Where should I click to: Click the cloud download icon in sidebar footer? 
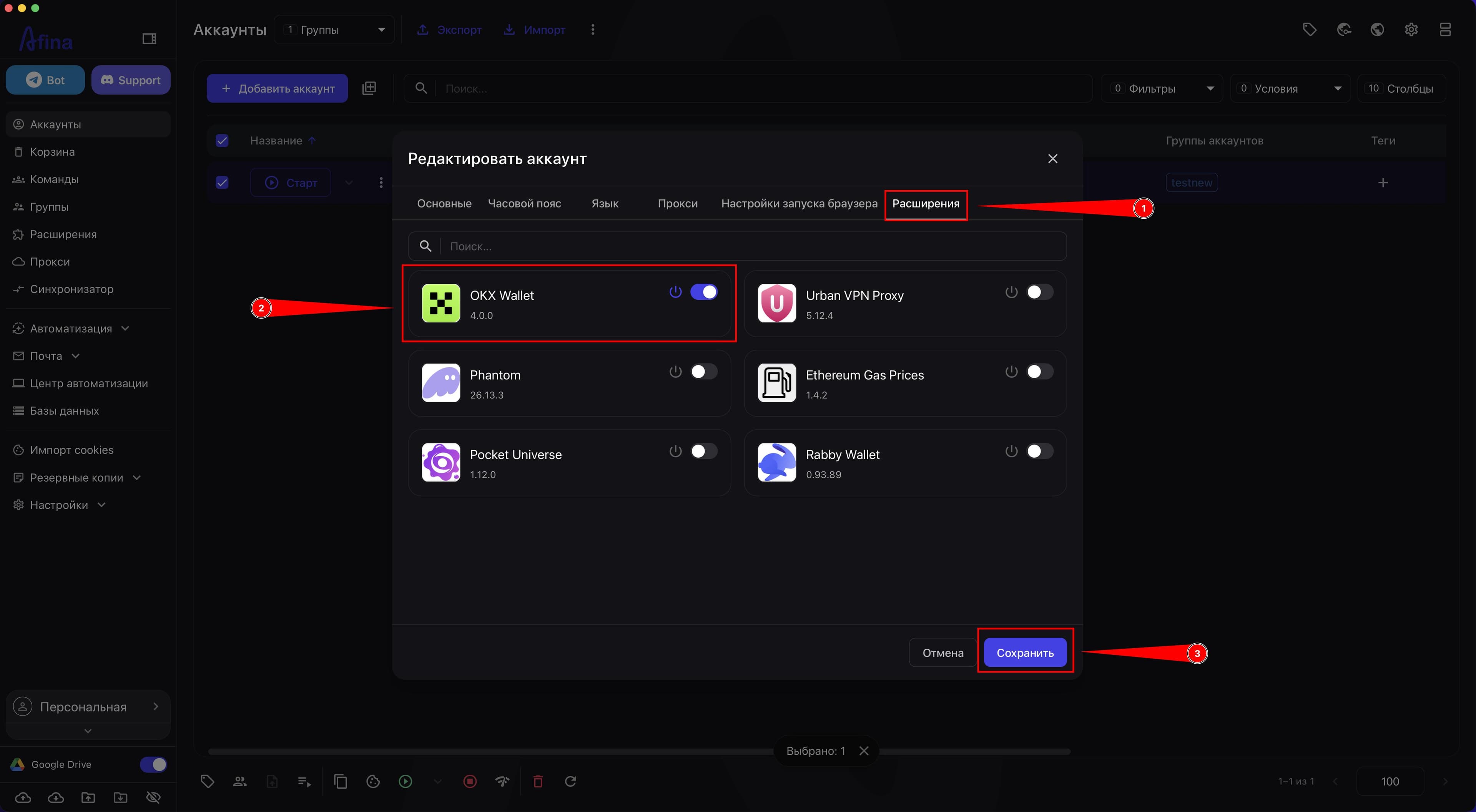pyautogui.click(x=56, y=797)
